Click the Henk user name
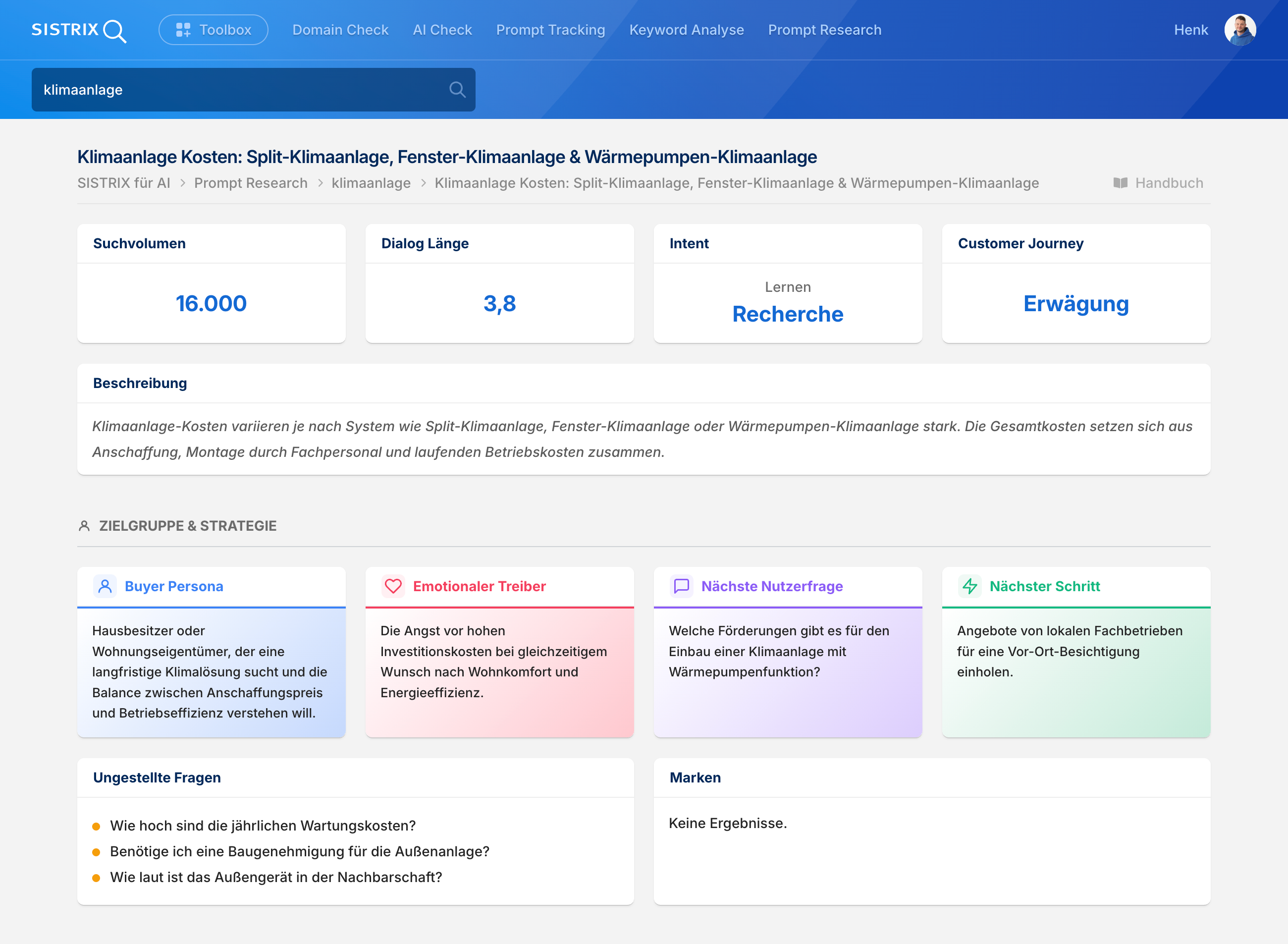This screenshot has width=1288, height=944. click(x=1190, y=30)
